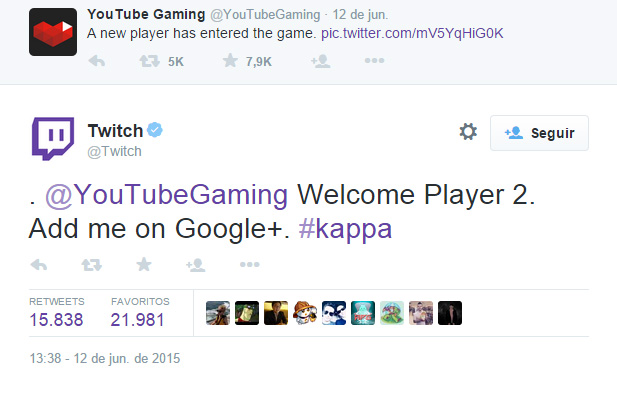Click the Seguir button
617x394 pixels.
[539, 133]
